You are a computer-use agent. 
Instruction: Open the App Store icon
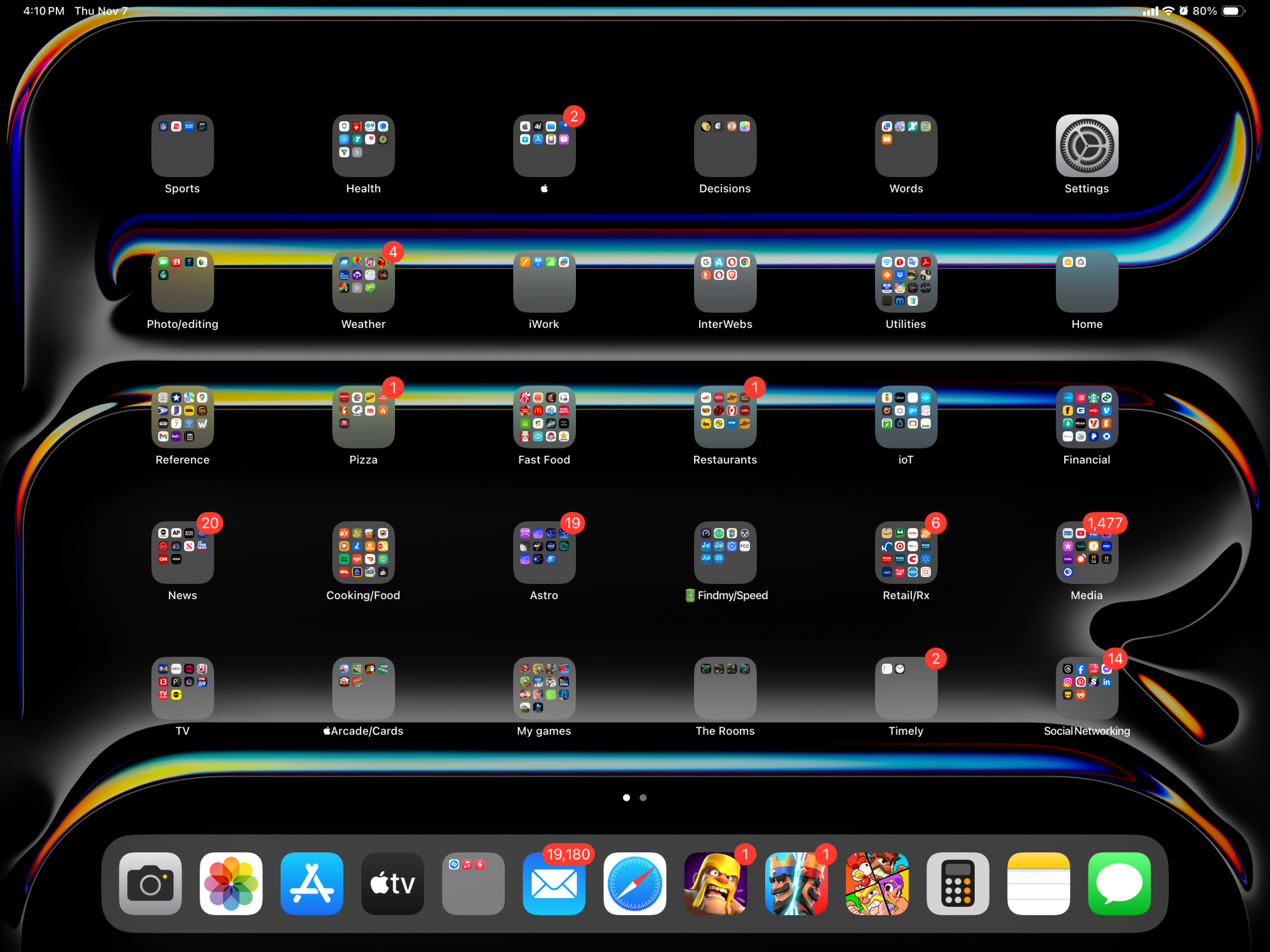(x=312, y=883)
